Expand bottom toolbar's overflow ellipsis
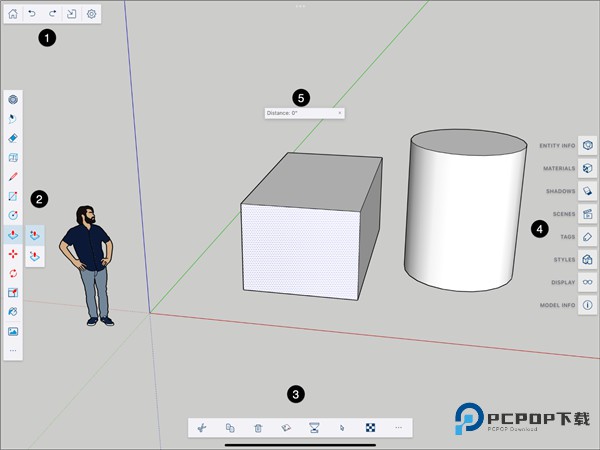This screenshot has width=600, height=450. (x=398, y=427)
